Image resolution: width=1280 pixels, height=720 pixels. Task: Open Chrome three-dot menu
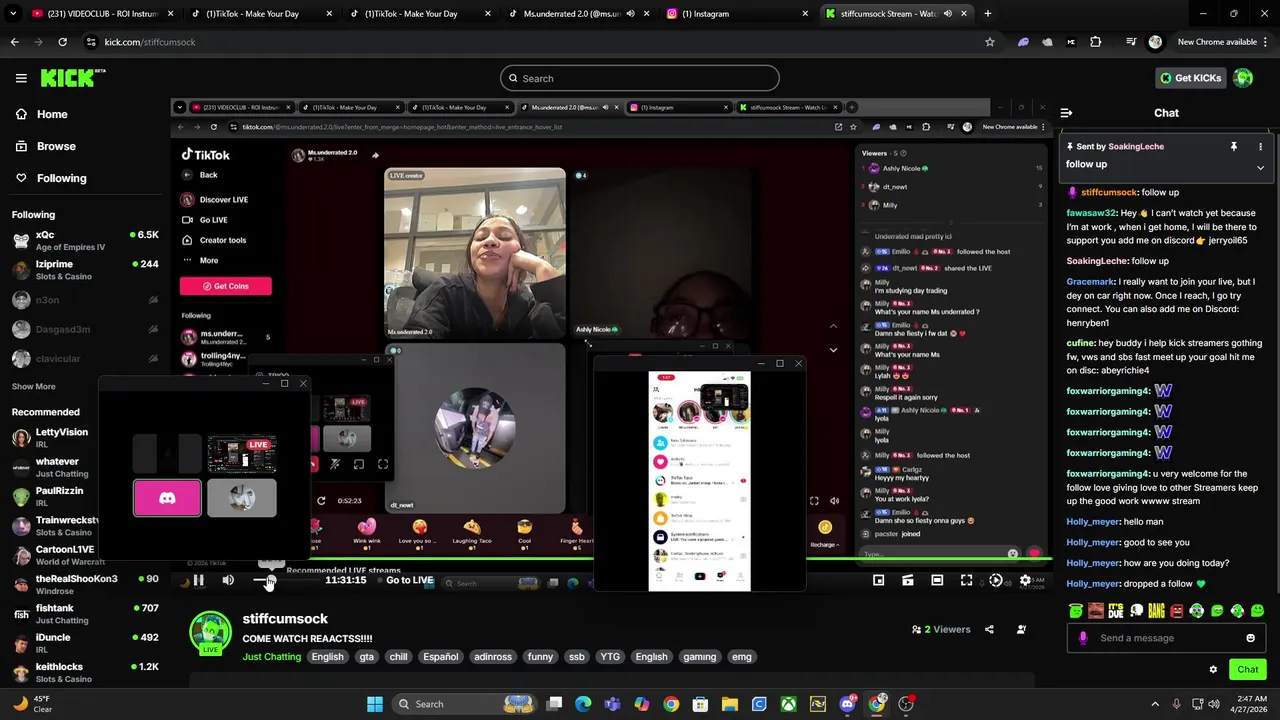1267,42
